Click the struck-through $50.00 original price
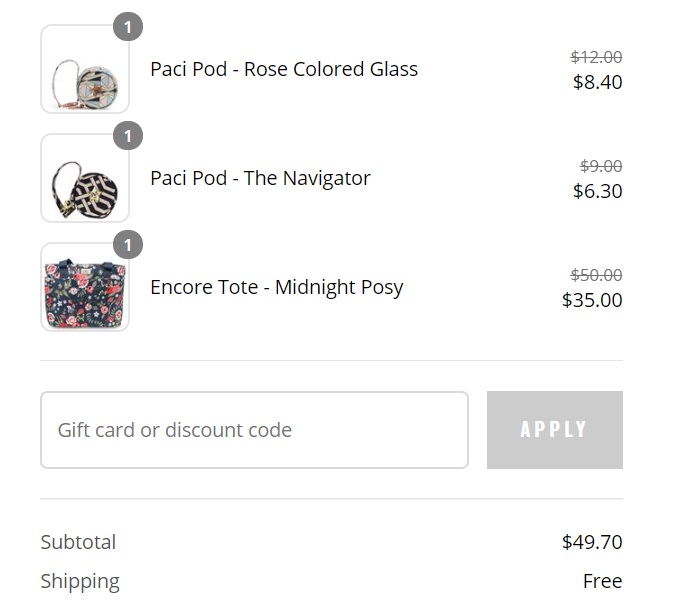This screenshot has height=616, width=693. (x=596, y=275)
